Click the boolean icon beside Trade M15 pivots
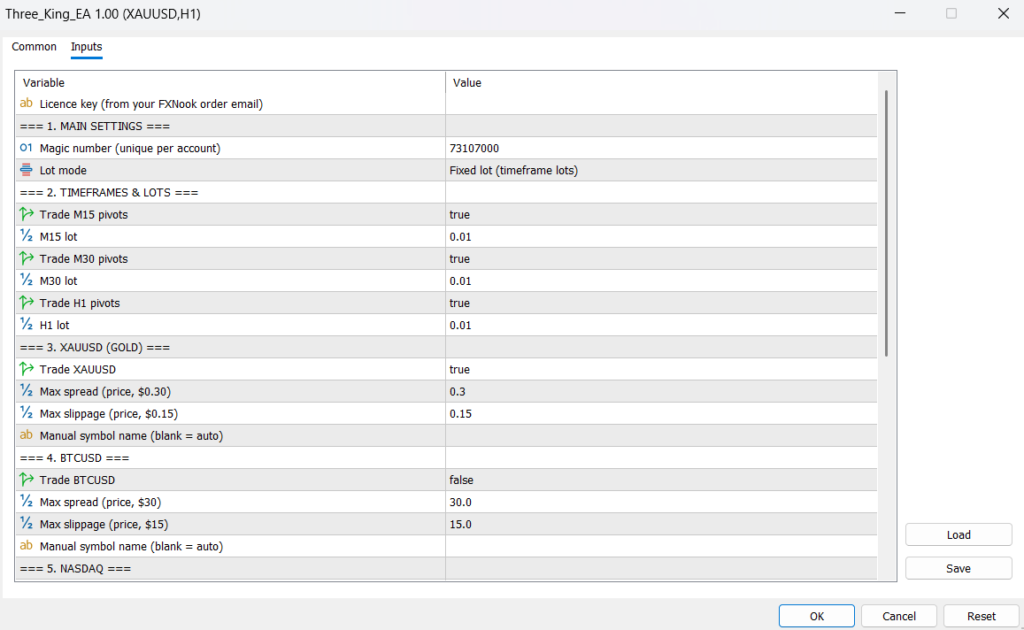Image resolution: width=1024 pixels, height=630 pixels. coord(26,214)
